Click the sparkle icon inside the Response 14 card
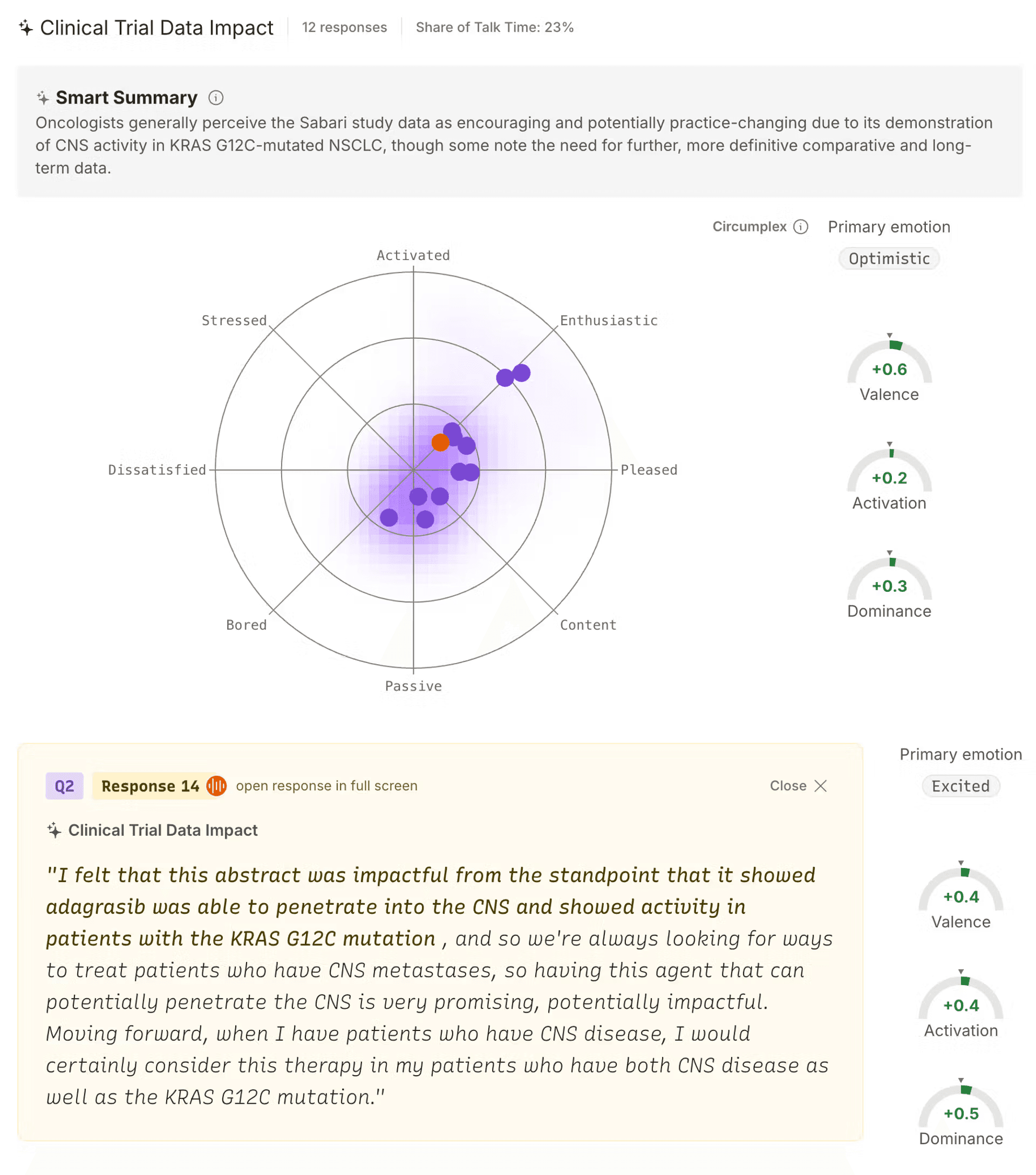 [54, 830]
